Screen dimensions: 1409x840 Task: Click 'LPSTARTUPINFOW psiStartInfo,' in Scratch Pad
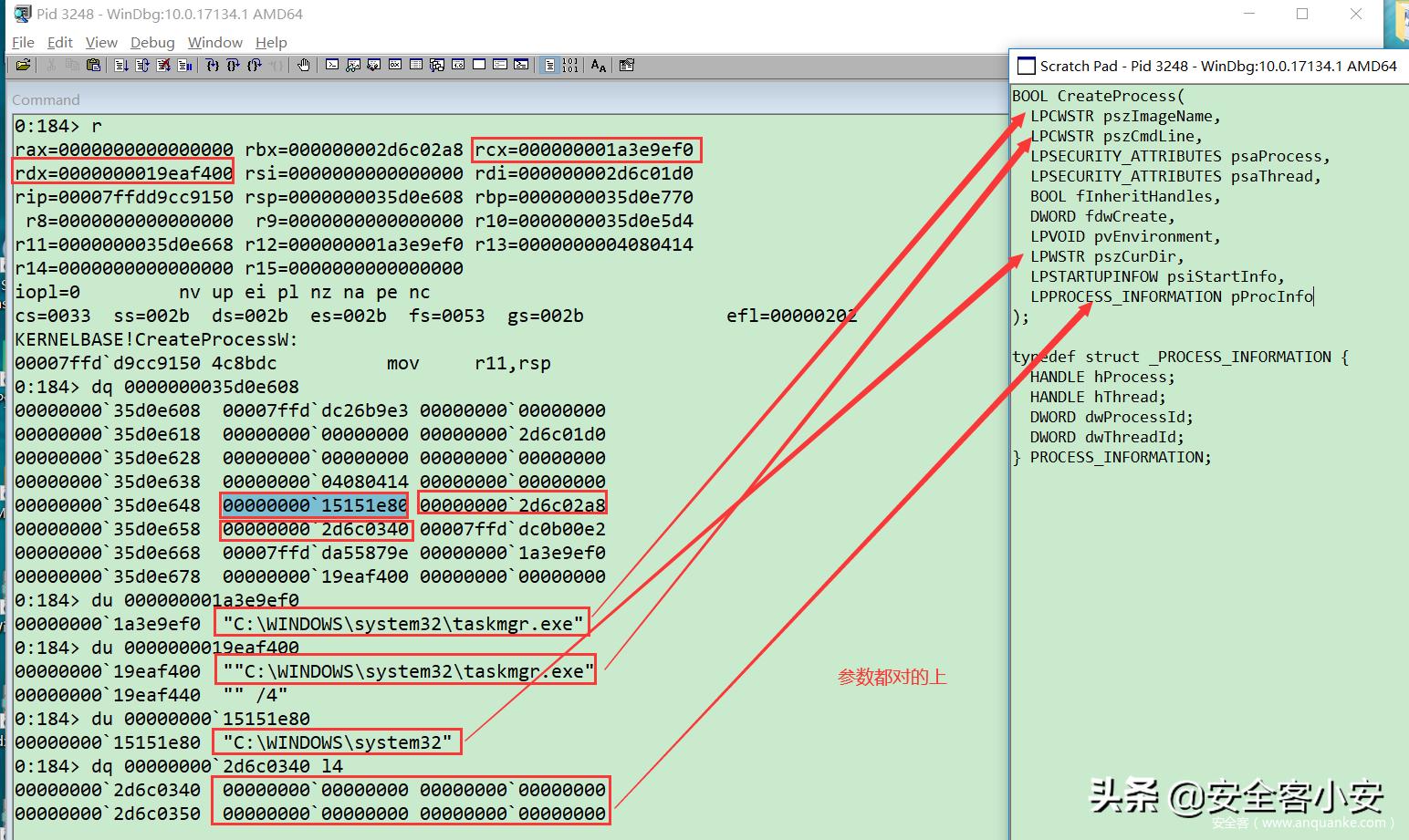click(1157, 276)
